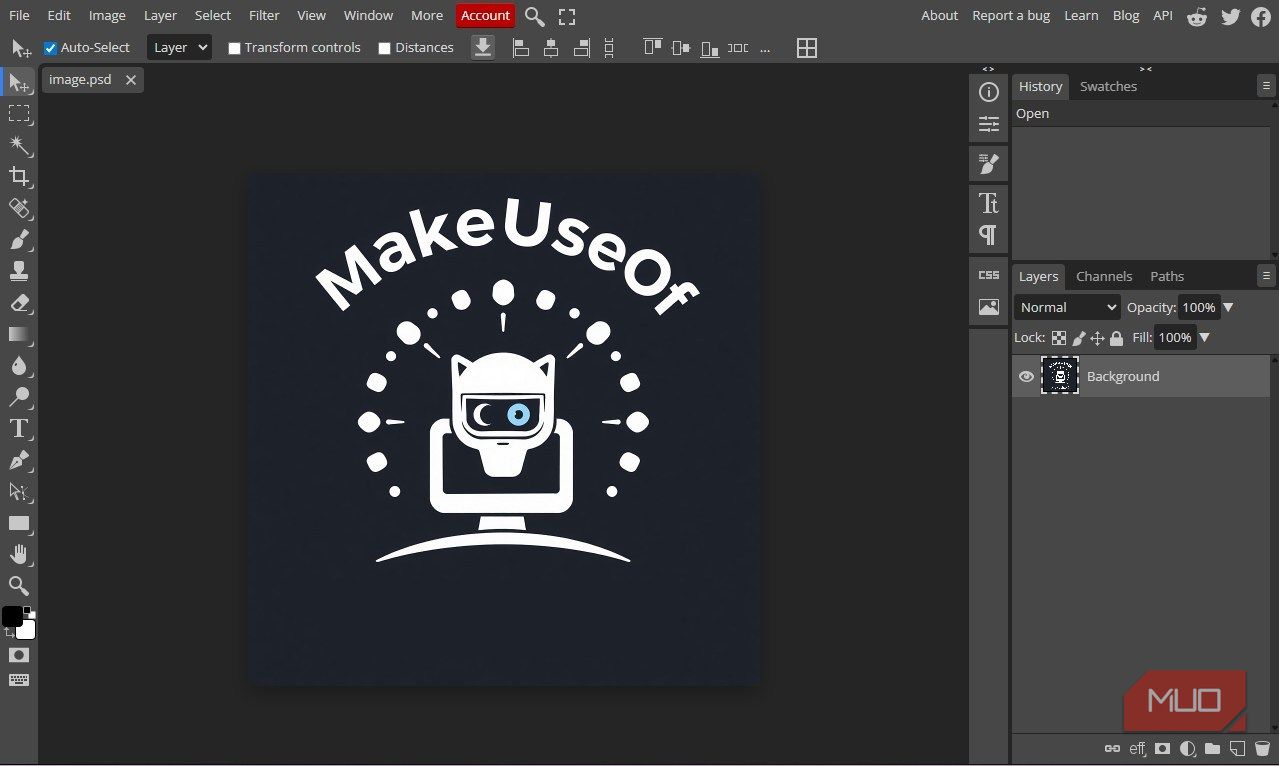1279x766 pixels.
Task: Add layer effects with eff button
Action: [x=1137, y=748]
